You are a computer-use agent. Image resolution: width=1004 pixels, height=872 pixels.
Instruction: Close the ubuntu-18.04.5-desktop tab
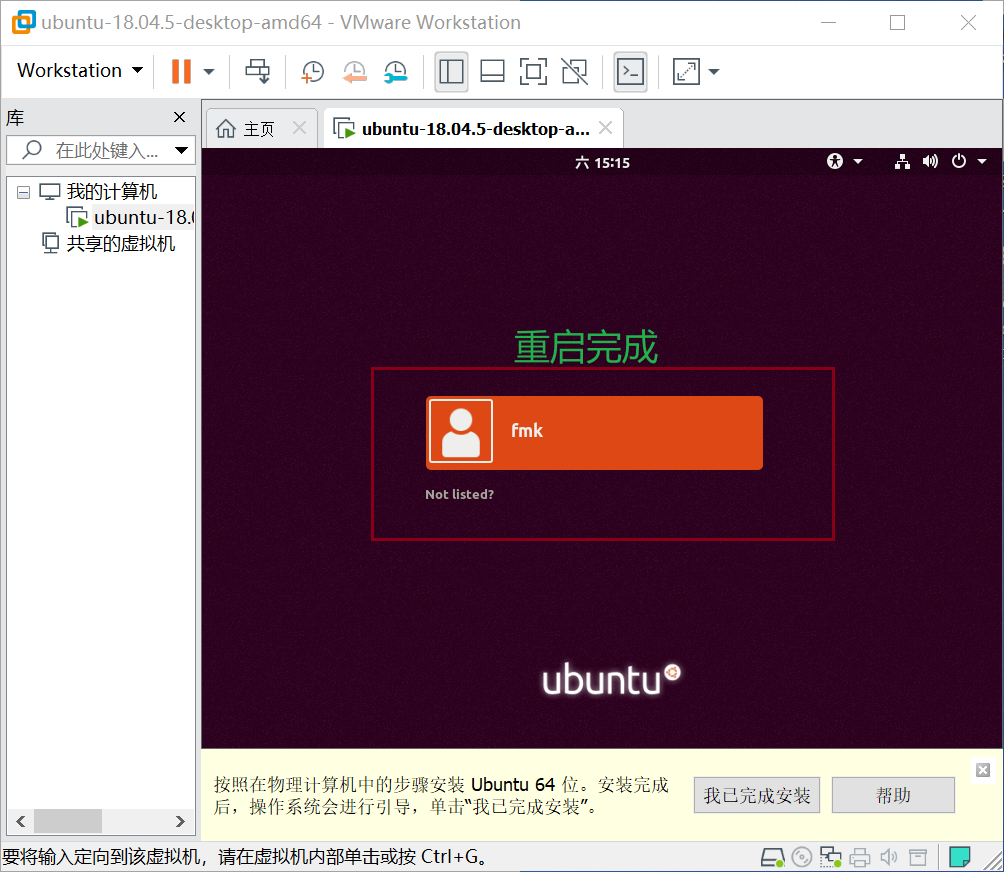coord(605,127)
